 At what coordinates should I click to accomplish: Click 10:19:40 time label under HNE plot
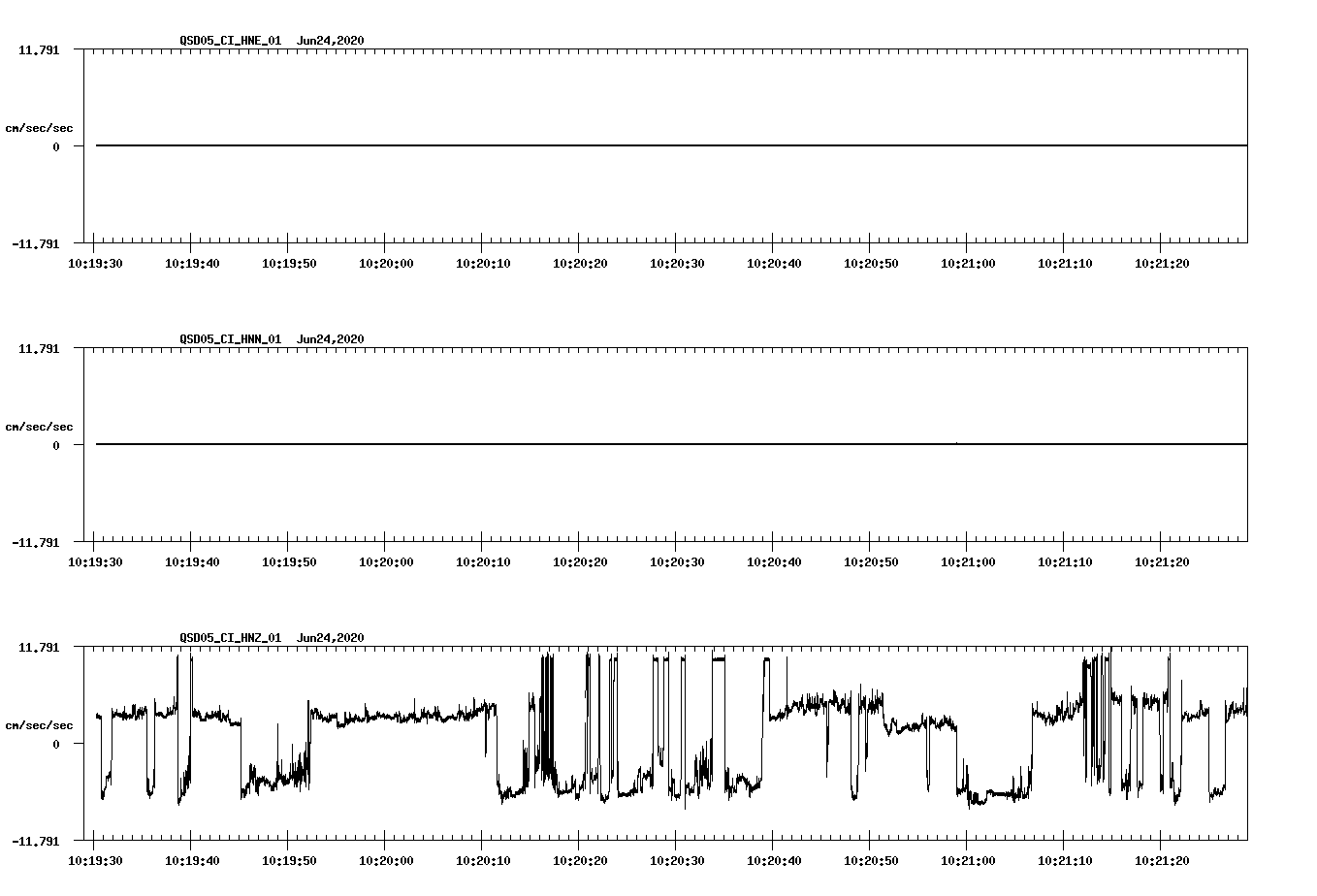[192, 263]
